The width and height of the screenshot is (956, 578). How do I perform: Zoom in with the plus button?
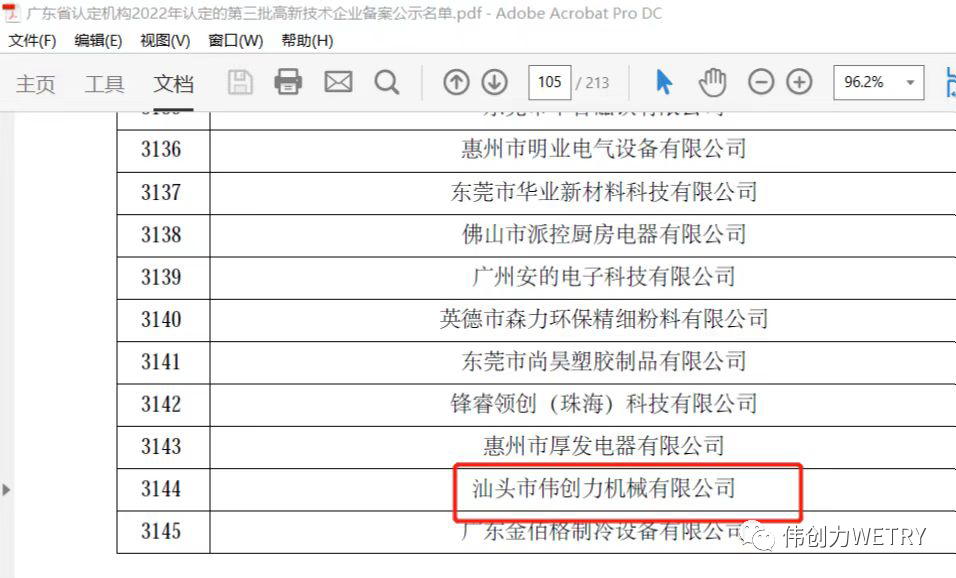pos(799,82)
